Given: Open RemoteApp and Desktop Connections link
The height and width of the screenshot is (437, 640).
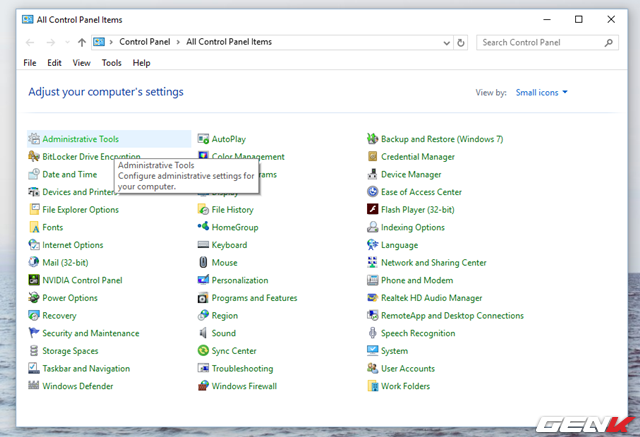Looking at the screenshot, I should point(452,315).
